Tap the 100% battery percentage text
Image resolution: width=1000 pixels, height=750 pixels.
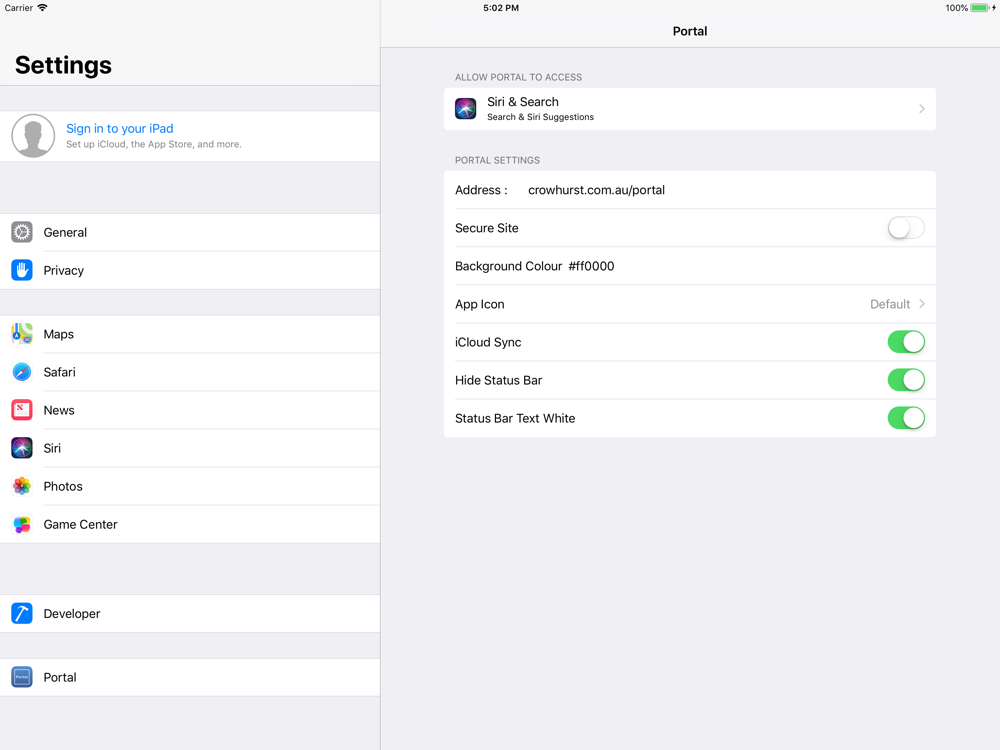click(x=956, y=8)
